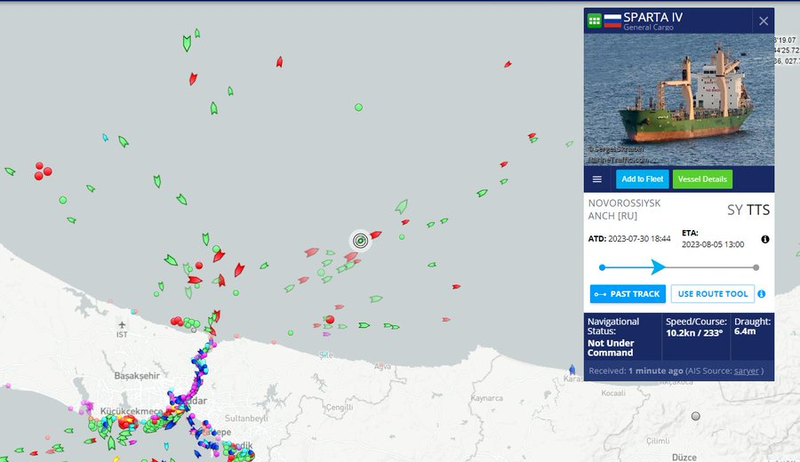Click the SPARTA IV vessel name title

coord(653,17)
